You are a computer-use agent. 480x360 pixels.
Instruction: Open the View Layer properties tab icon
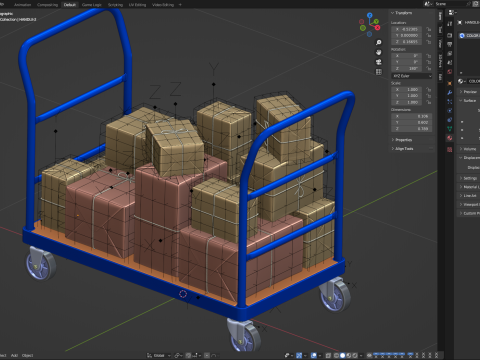(x=450, y=53)
